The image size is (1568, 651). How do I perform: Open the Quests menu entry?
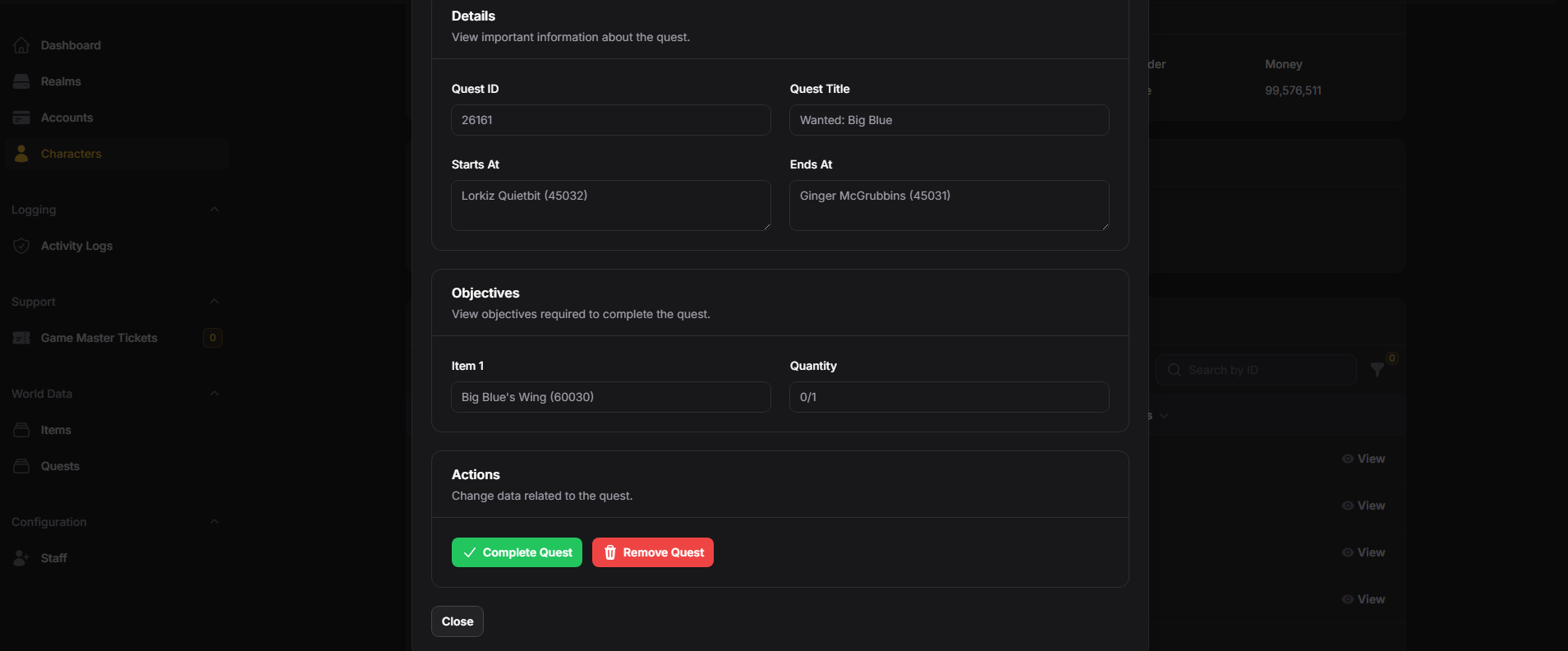tap(60, 466)
